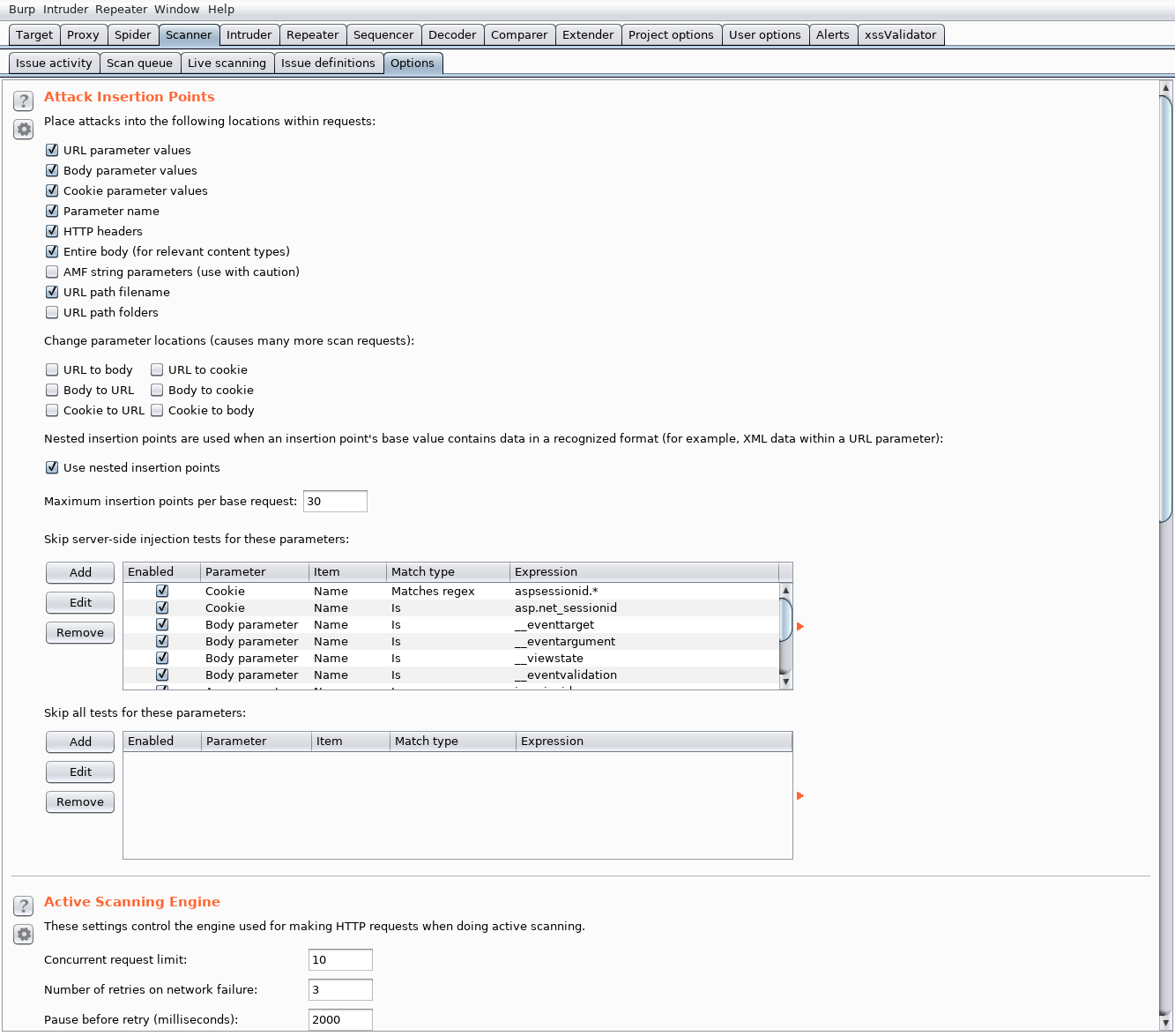This screenshot has height=1036, width=1175.
Task: Add a skip all tests parameter
Action: pos(80,742)
